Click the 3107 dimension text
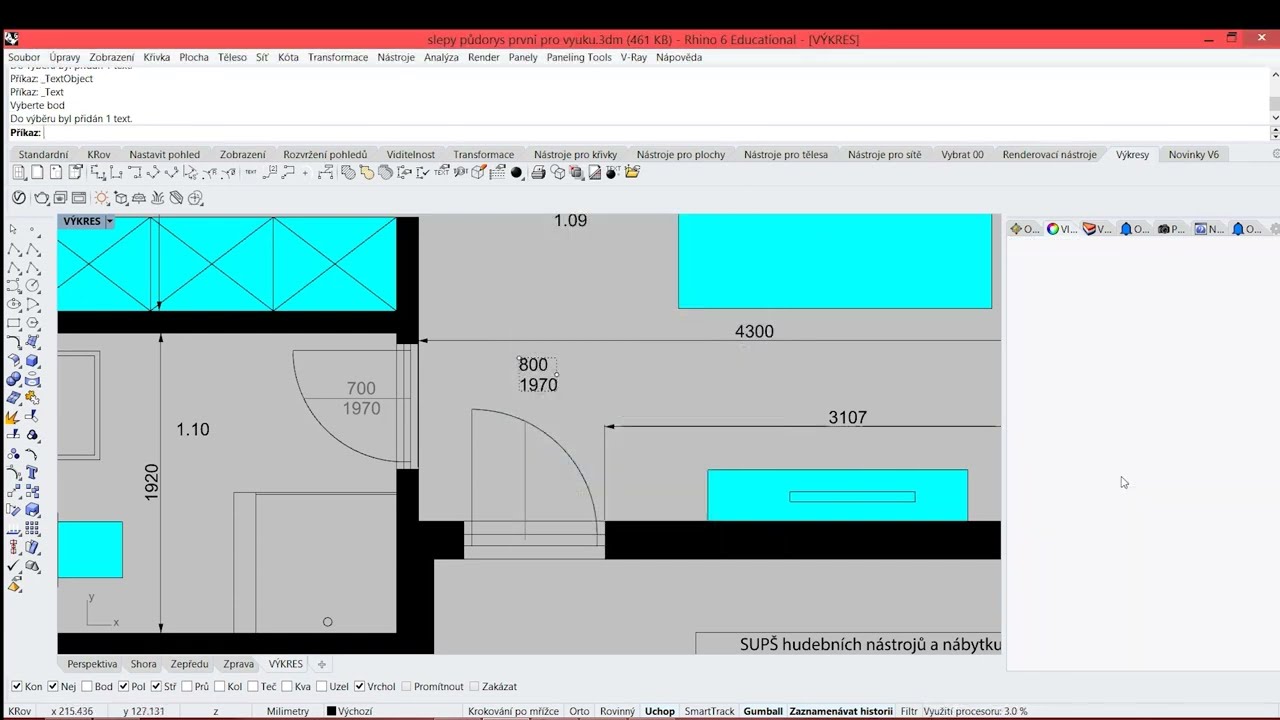The image size is (1280, 720). (x=847, y=417)
